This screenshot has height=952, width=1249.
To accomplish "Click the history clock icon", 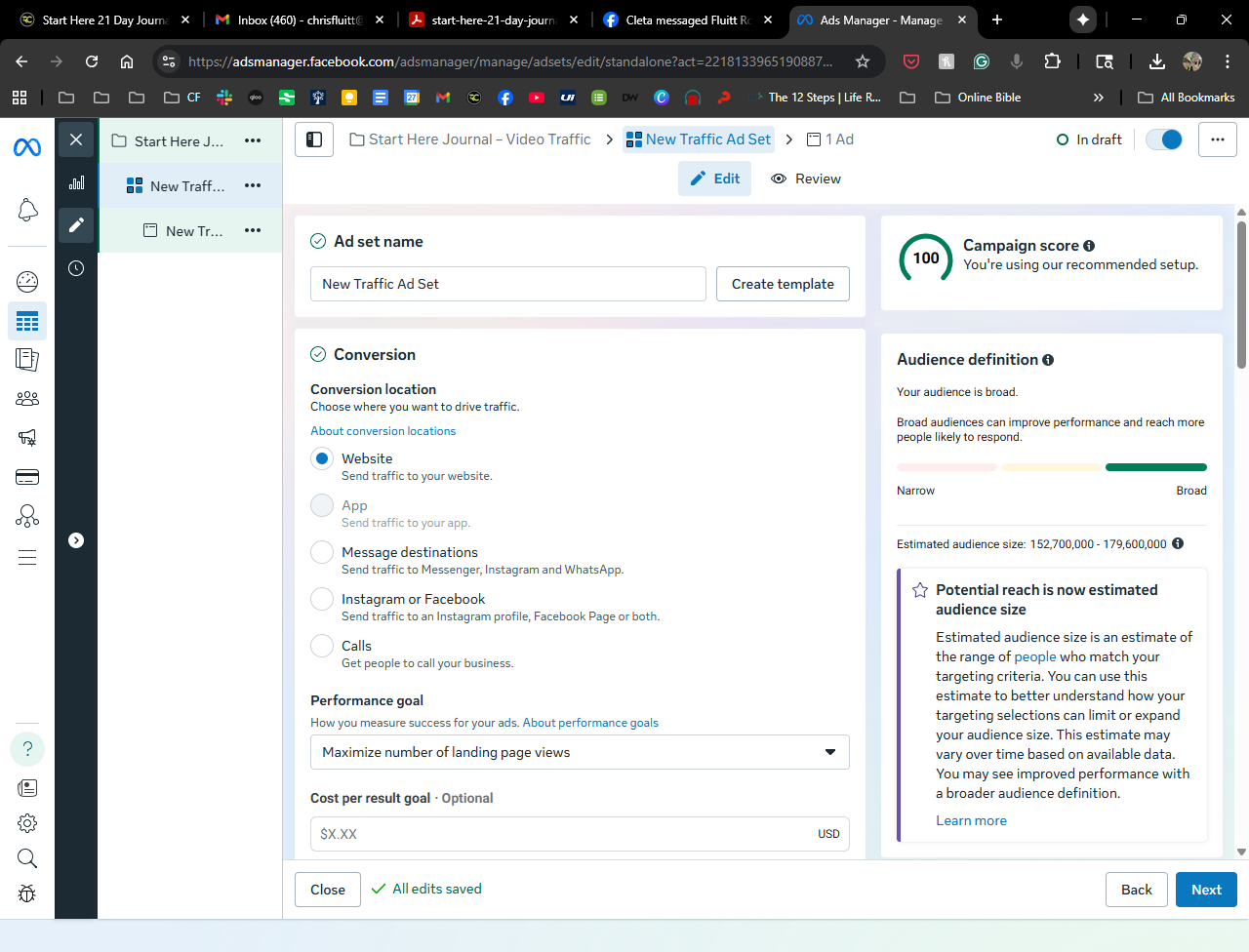I will pos(76,268).
